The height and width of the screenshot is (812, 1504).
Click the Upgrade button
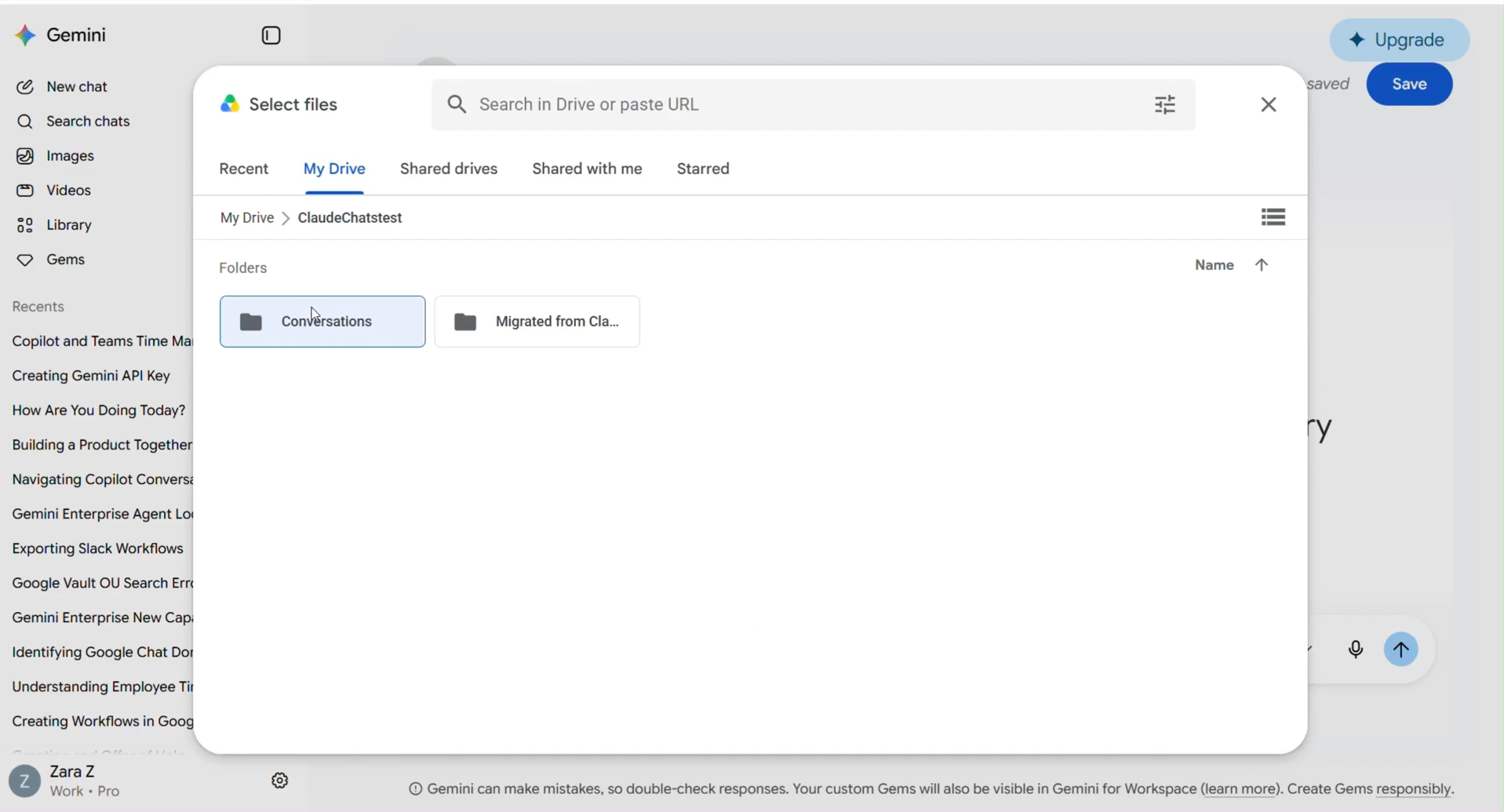pos(1399,40)
